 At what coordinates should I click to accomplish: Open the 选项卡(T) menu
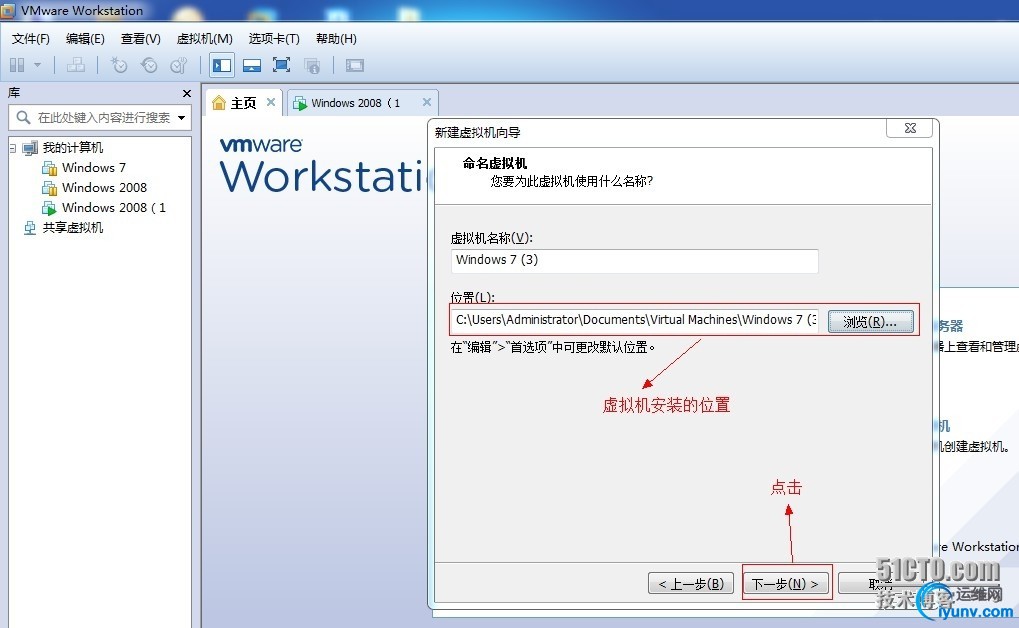(274, 39)
